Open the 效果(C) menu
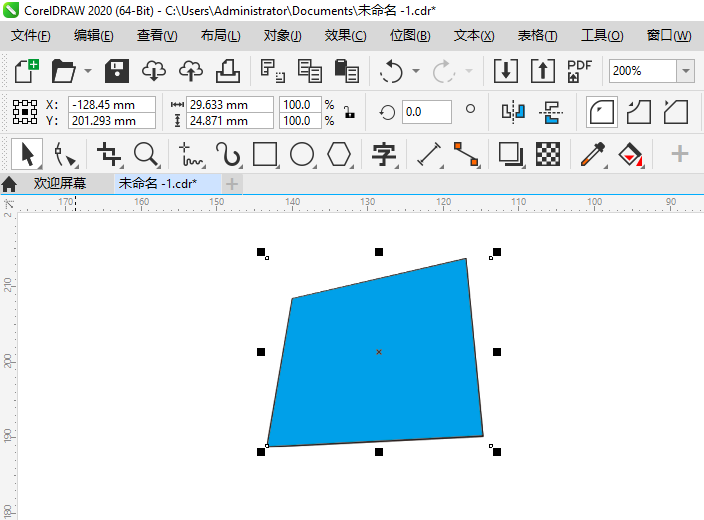Image resolution: width=704 pixels, height=520 pixels. point(345,35)
